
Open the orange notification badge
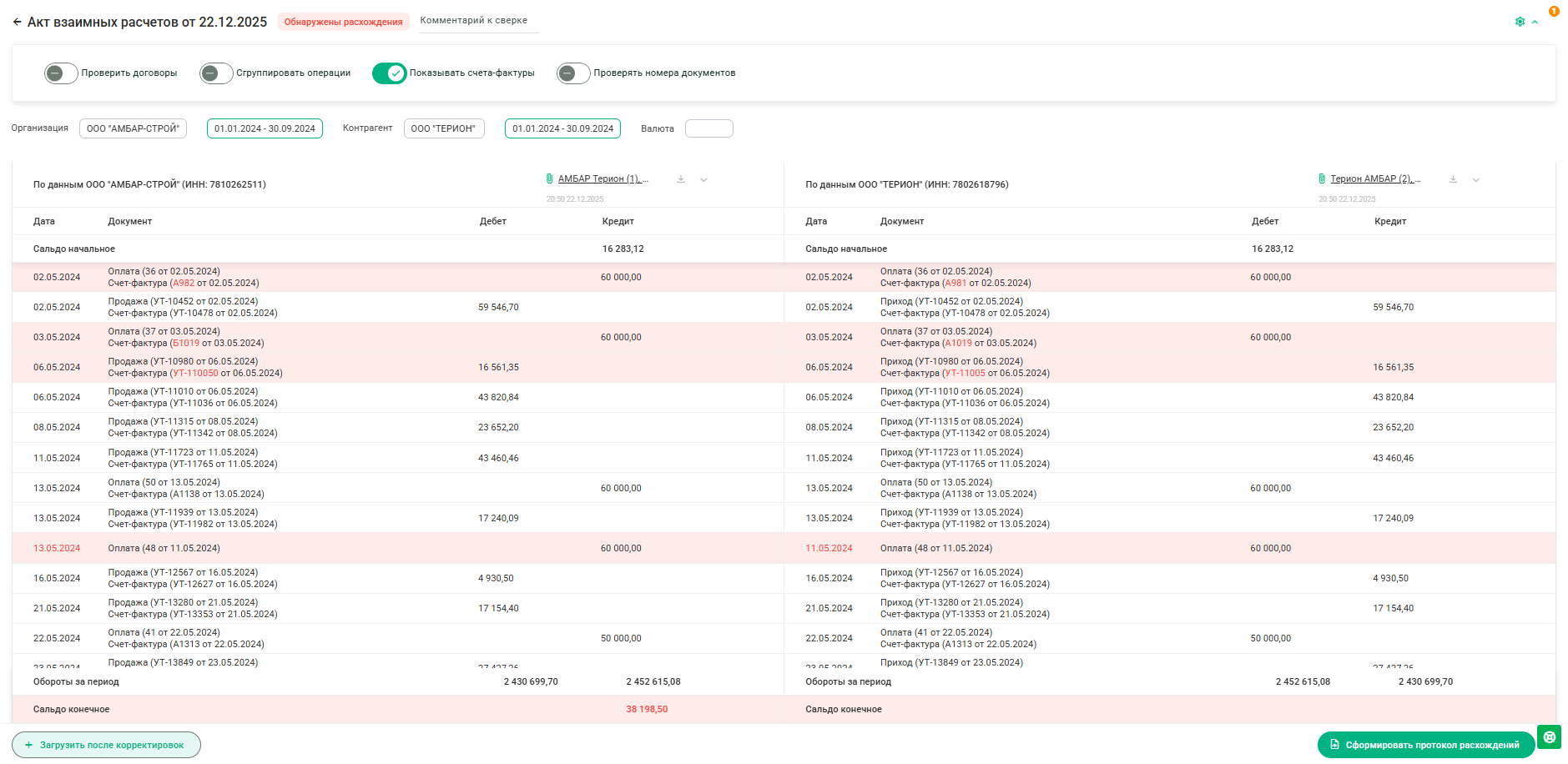click(1554, 12)
